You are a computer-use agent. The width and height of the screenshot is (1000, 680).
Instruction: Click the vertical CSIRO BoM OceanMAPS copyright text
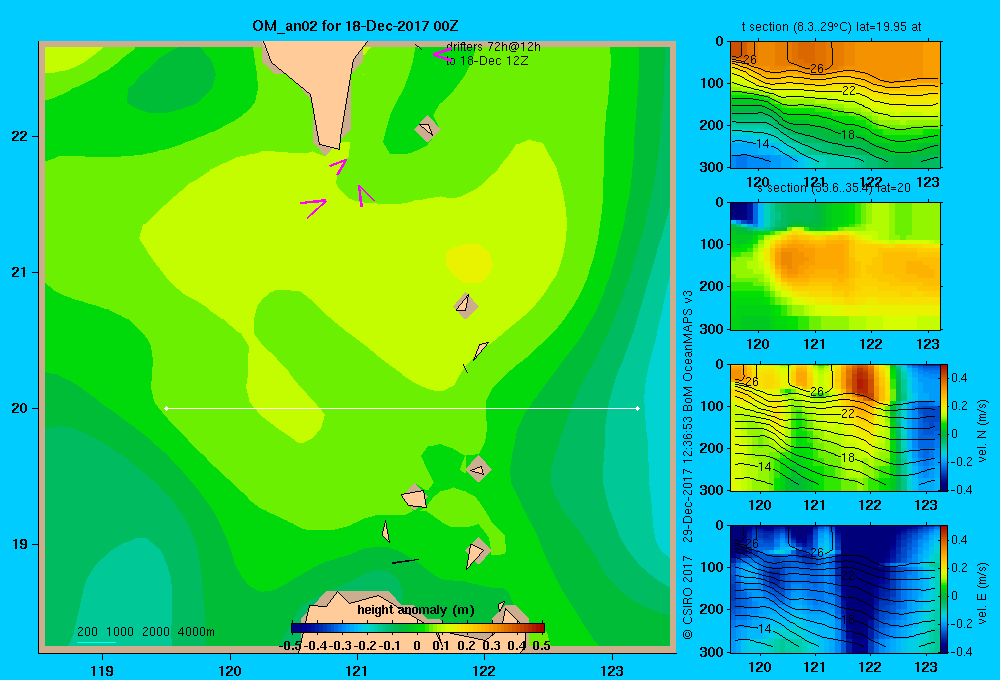click(688, 464)
